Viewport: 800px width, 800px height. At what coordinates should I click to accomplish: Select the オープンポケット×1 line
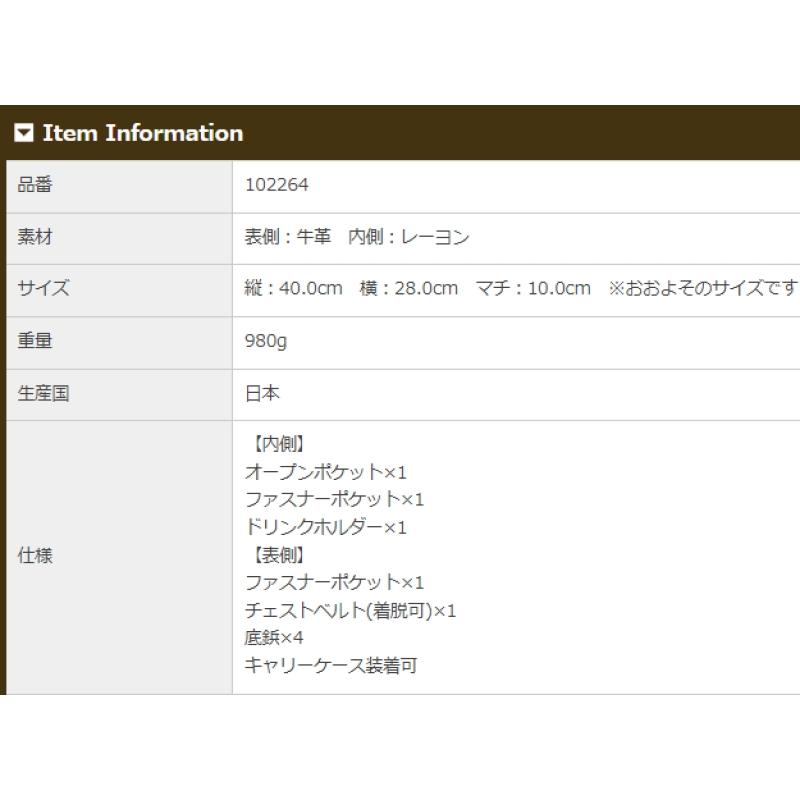point(326,472)
